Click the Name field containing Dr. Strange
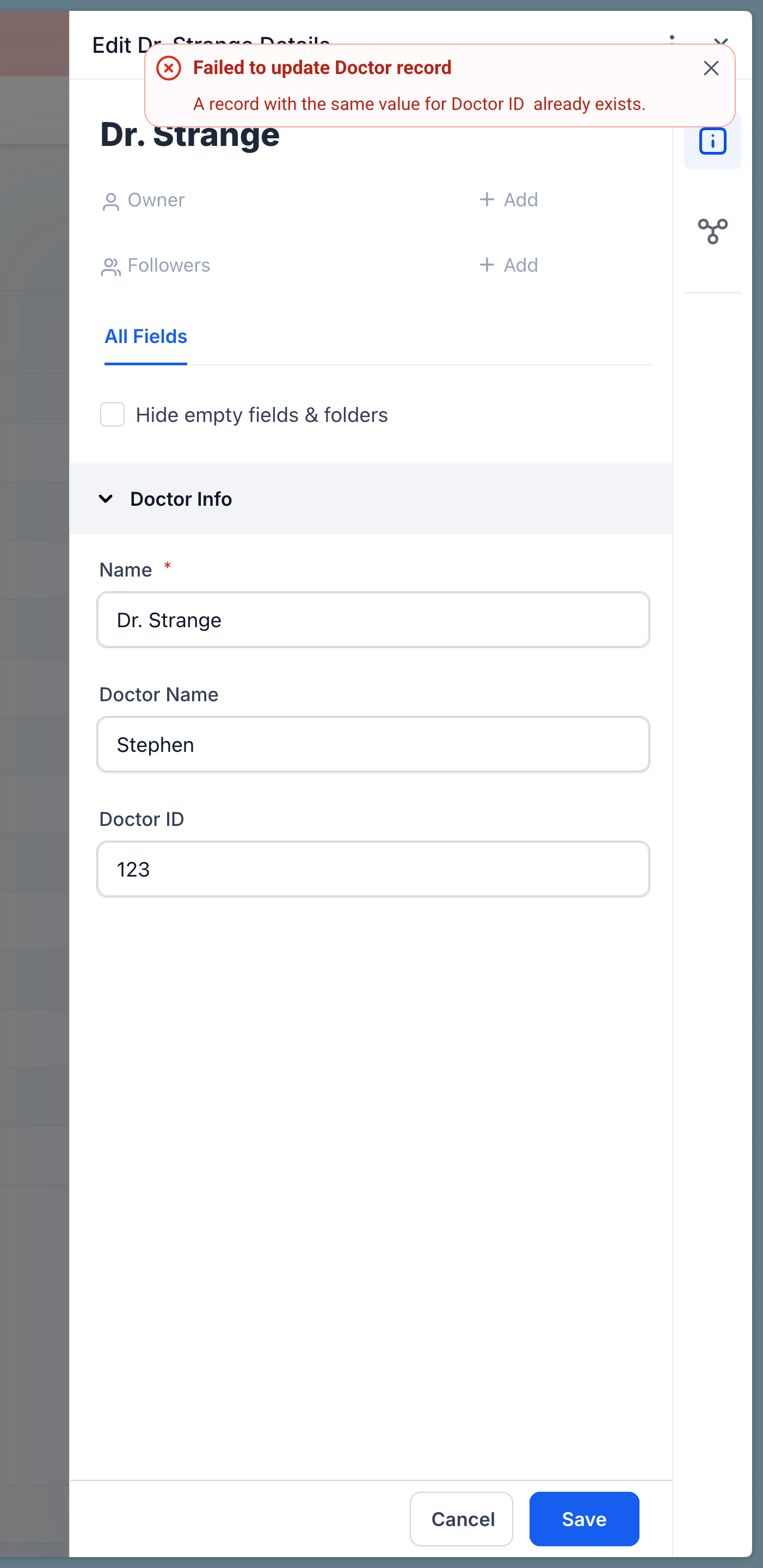 pyautogui.click(x=373, y=620)
